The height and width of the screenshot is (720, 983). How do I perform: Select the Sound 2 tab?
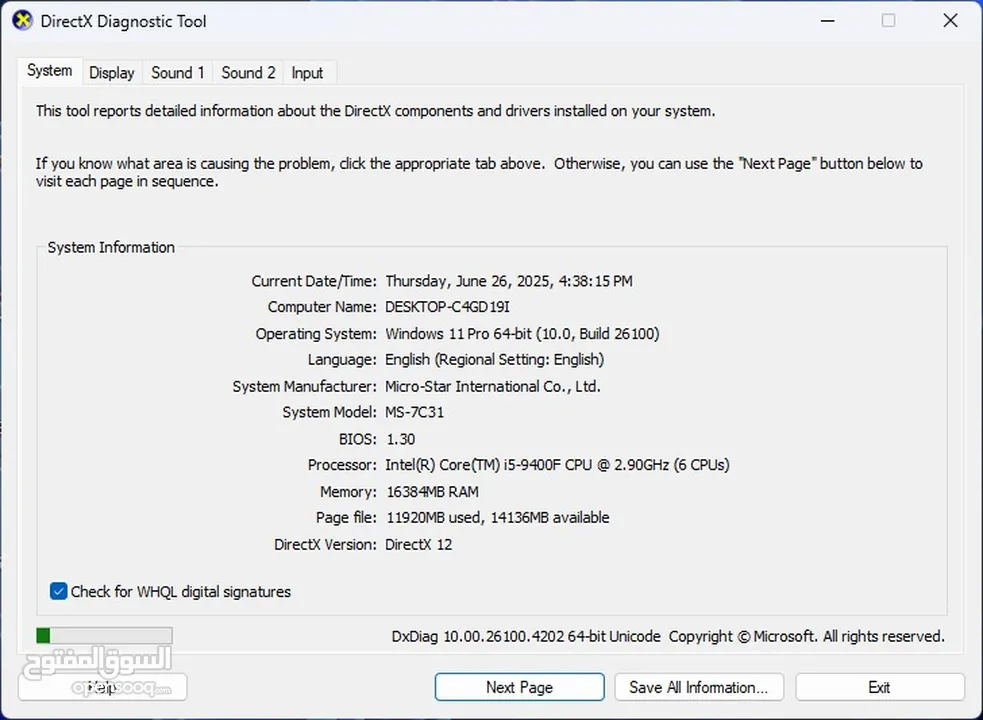click(x=248, y=73)
